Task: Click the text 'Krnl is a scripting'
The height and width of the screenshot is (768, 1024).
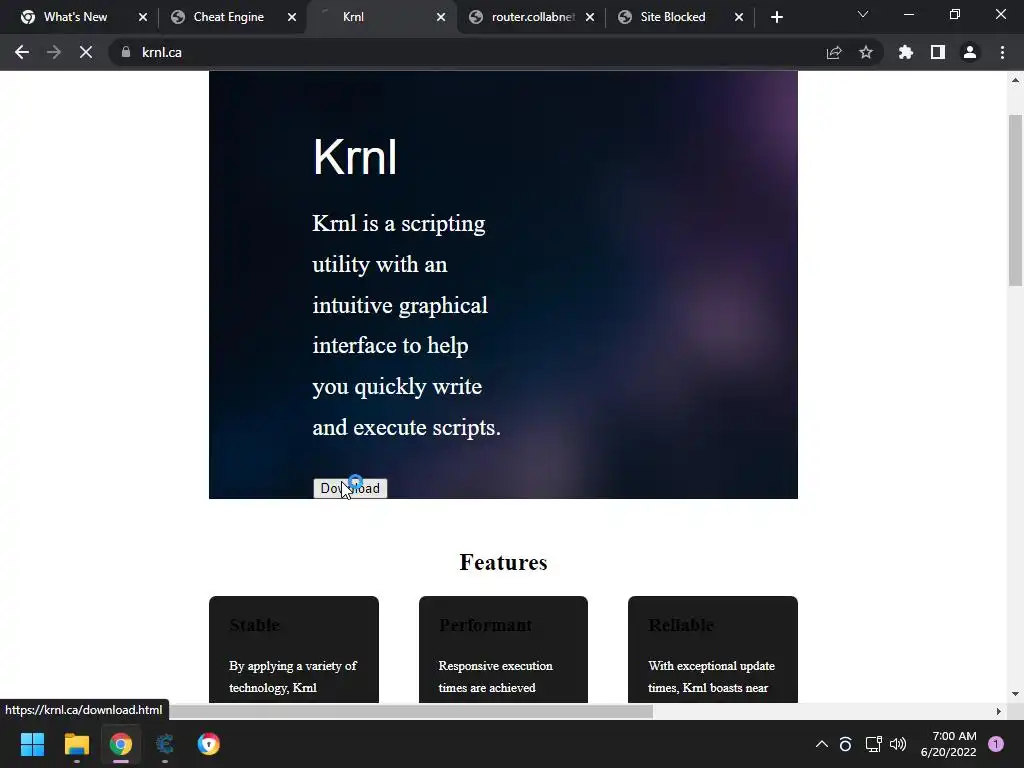Action: (x=398, y=223)
